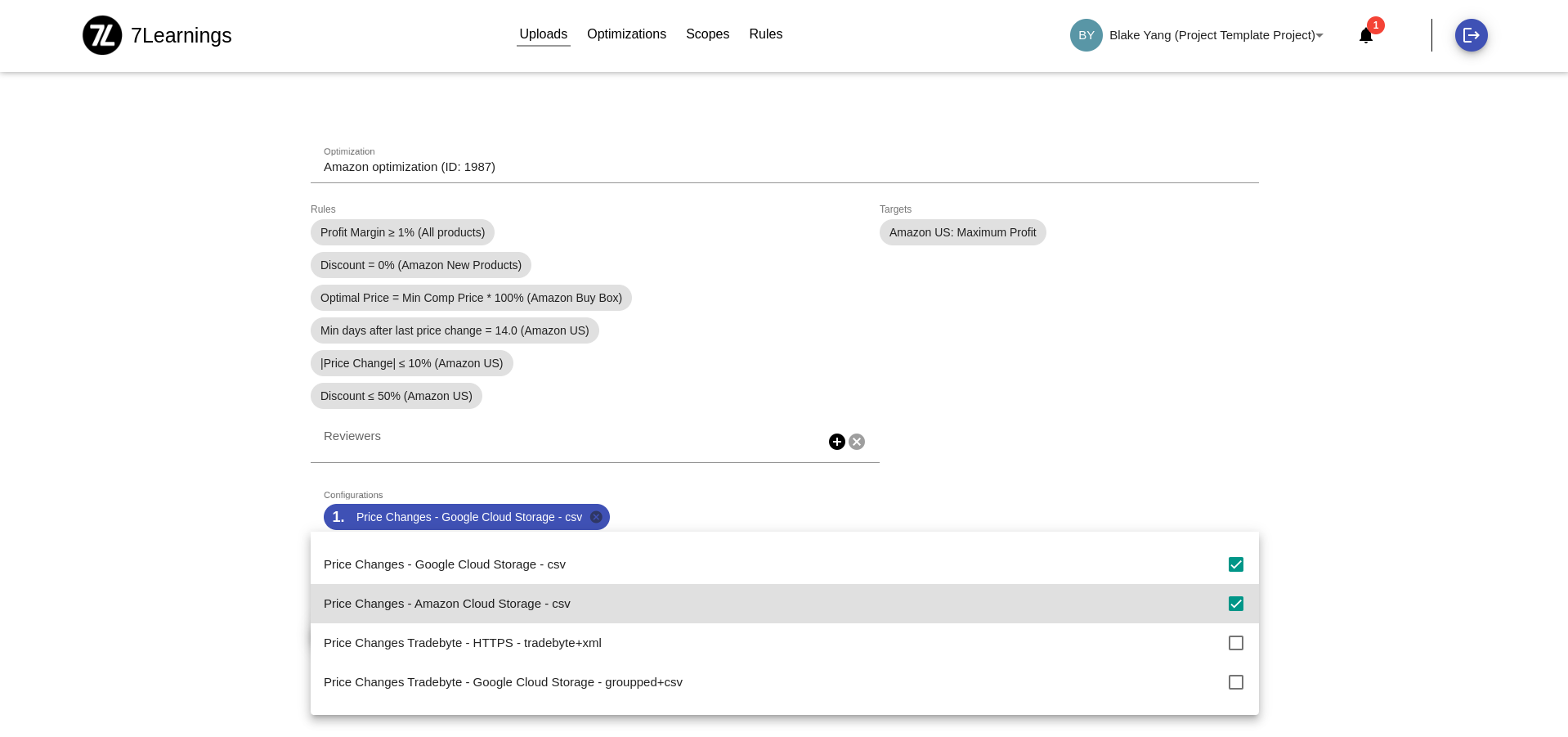Click the logout icon button

1471,35
